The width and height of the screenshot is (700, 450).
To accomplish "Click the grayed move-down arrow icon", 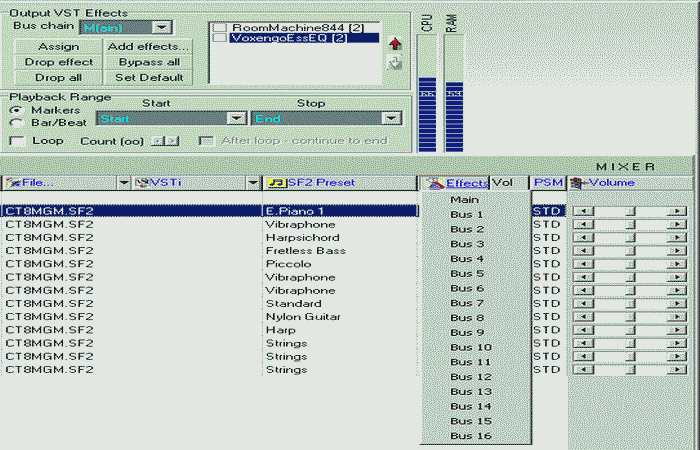I will click(x=395, y=64).
